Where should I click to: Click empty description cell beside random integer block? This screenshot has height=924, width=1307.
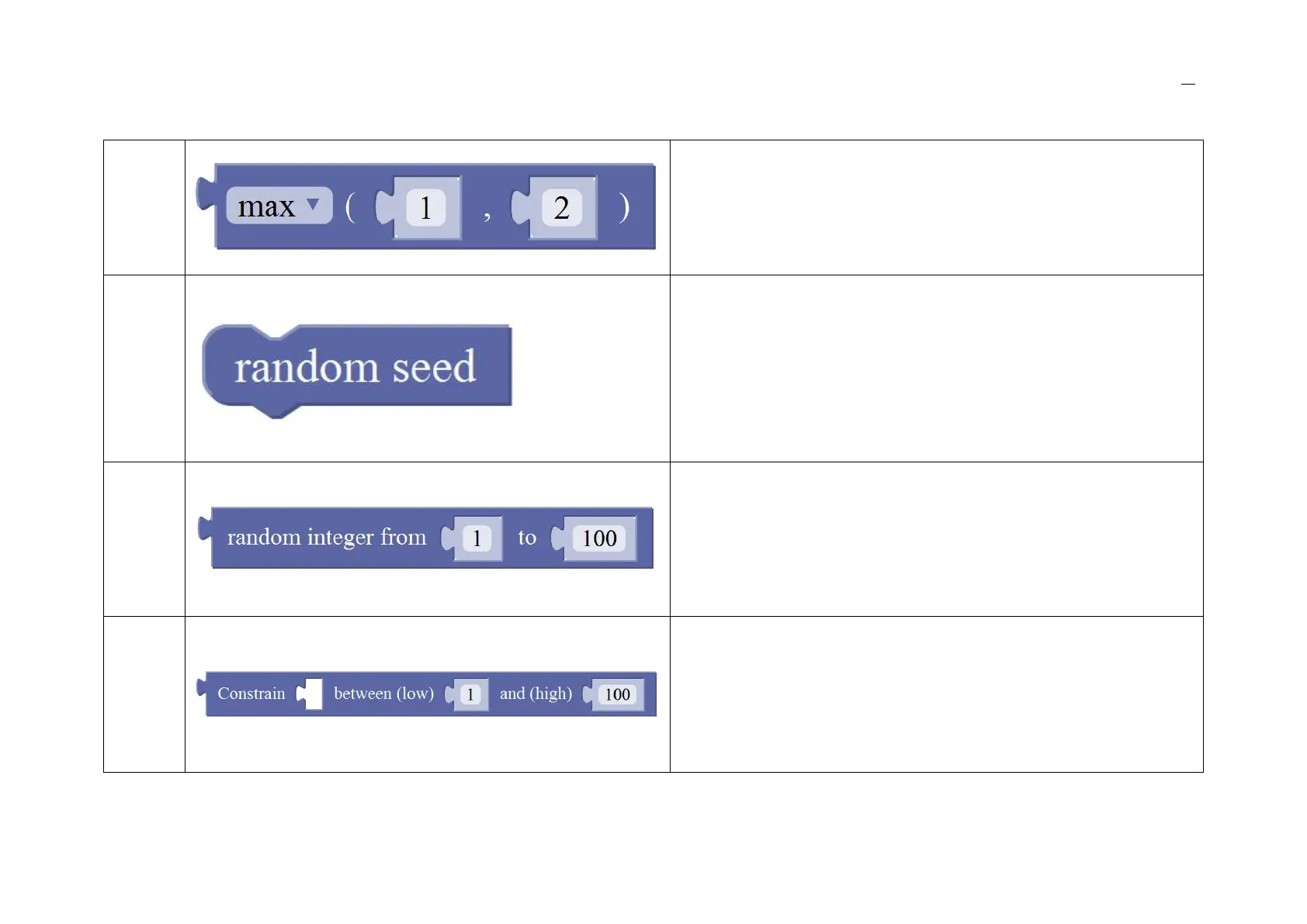point(936,539)
